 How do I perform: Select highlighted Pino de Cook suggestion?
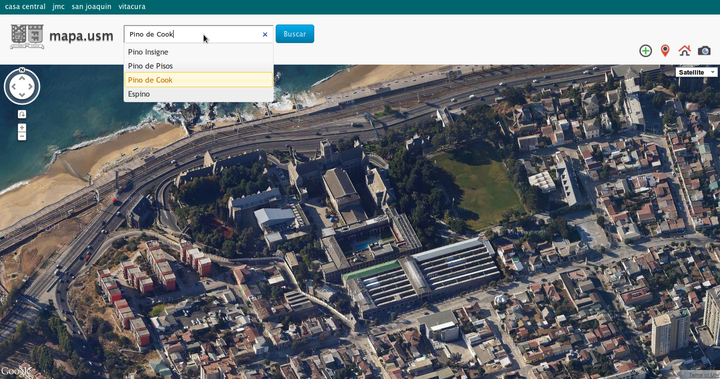pyautogui.click(x=198, y=79)
